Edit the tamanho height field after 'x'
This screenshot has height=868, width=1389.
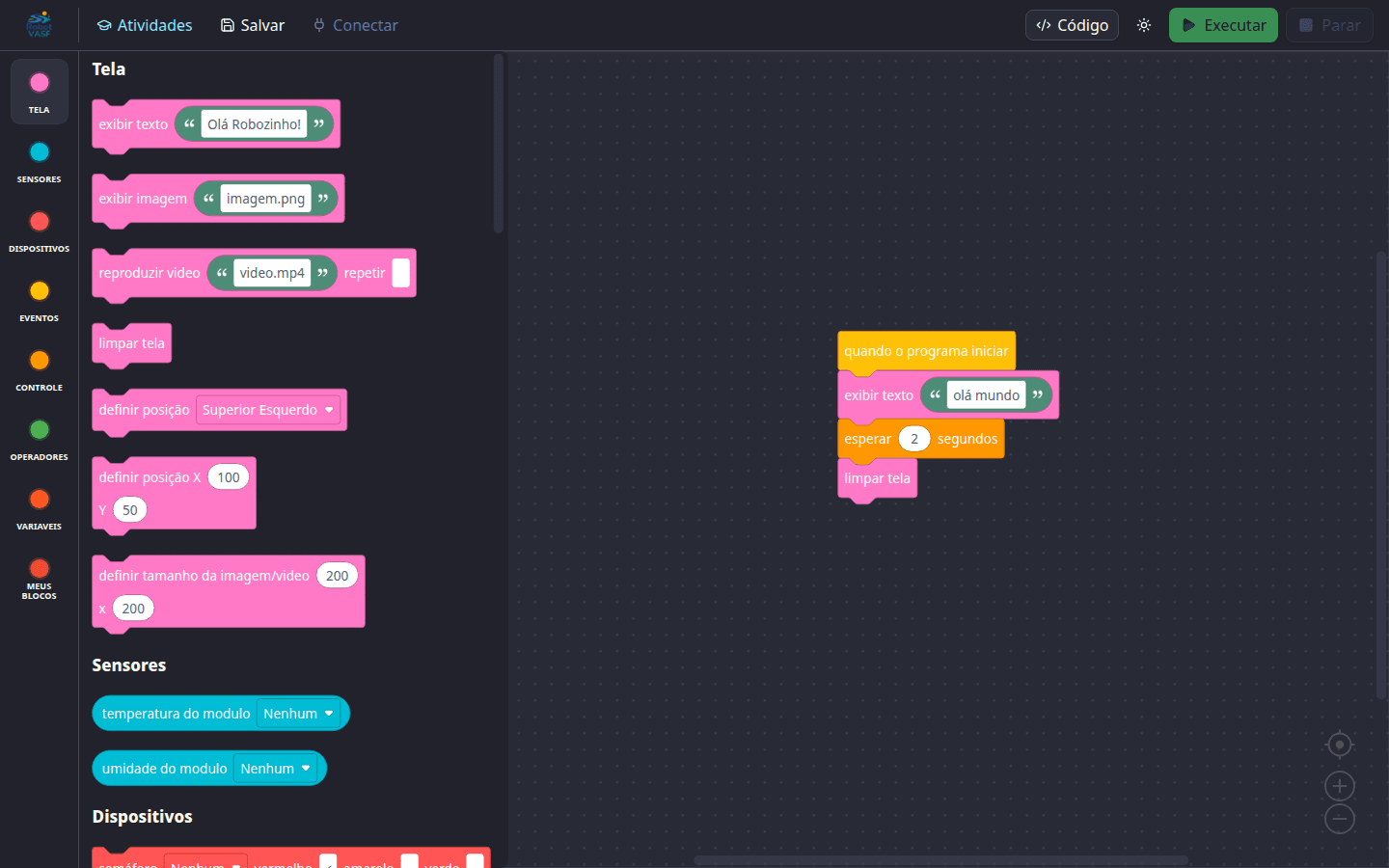(133, 609)
